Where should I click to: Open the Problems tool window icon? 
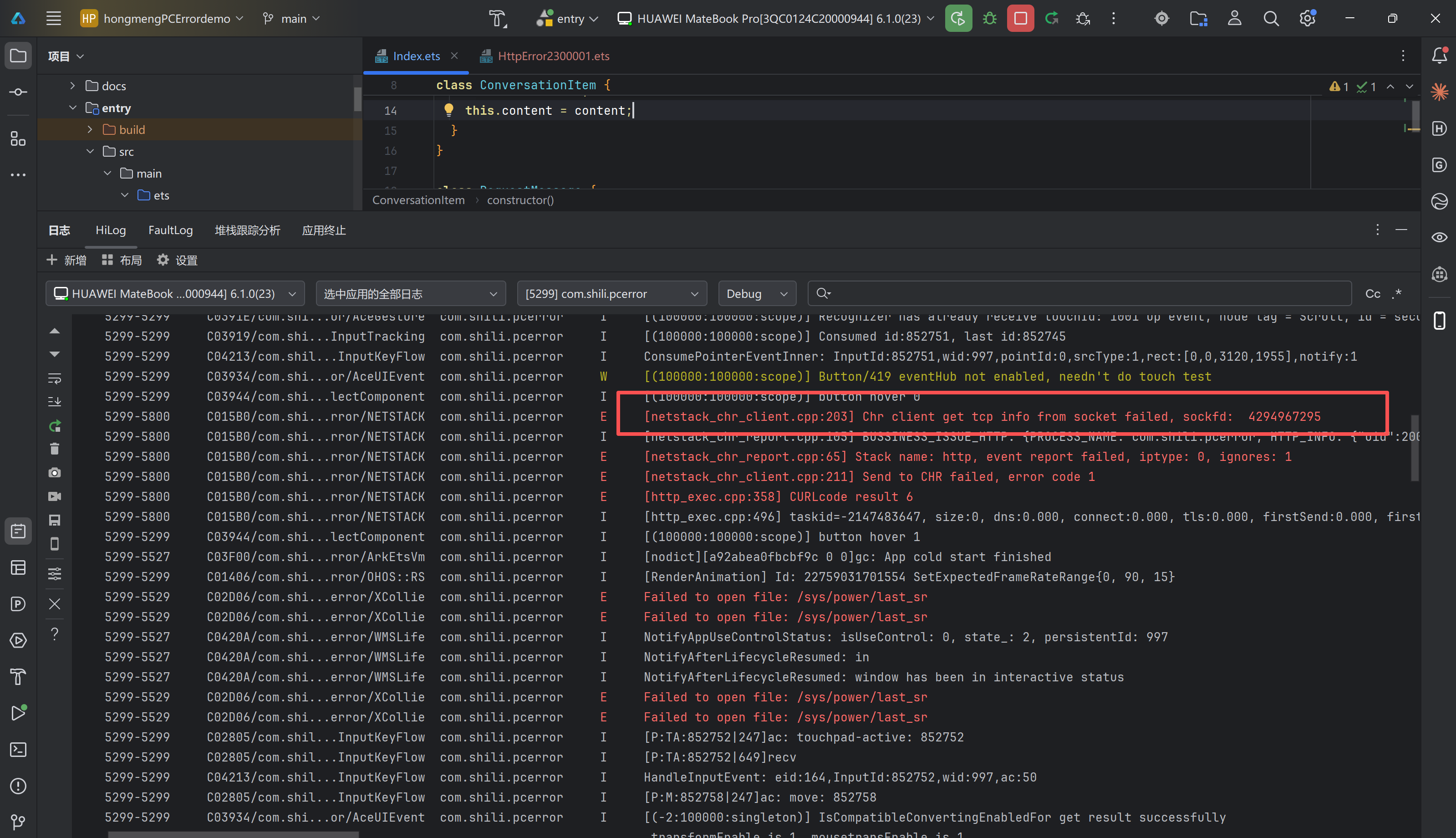tap(18, 786)
